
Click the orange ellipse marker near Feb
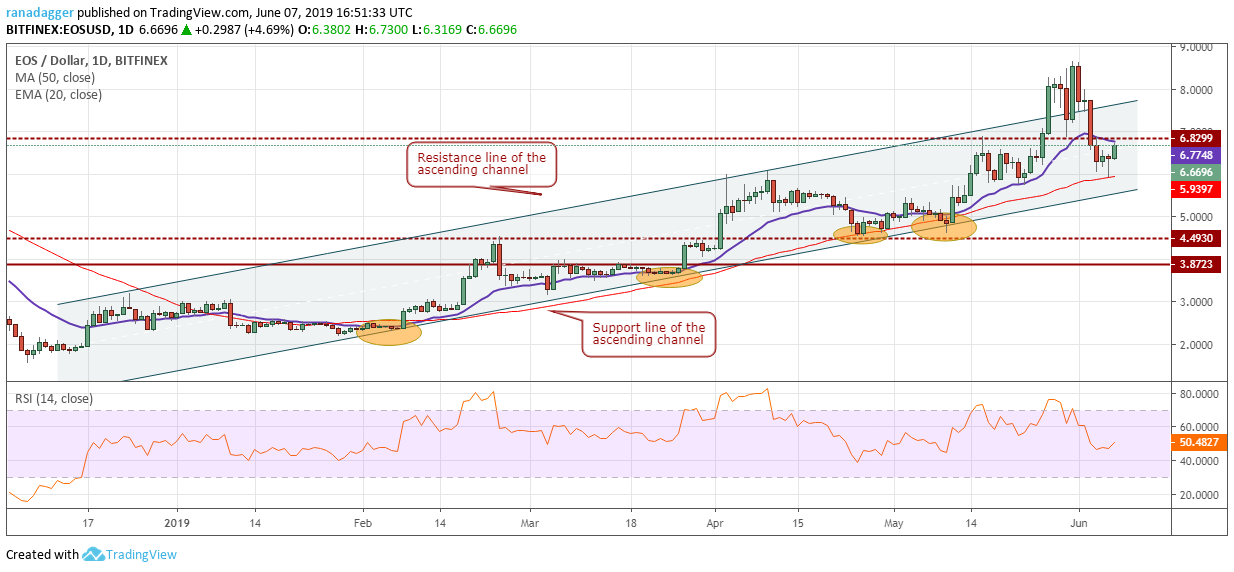[389, 333]
